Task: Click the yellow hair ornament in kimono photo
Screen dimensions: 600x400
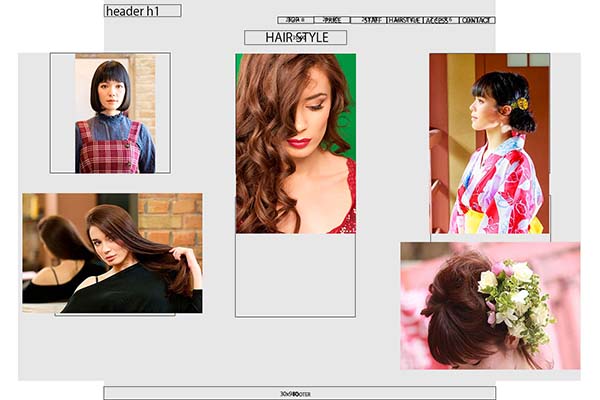Action: [x=521, y=103]
